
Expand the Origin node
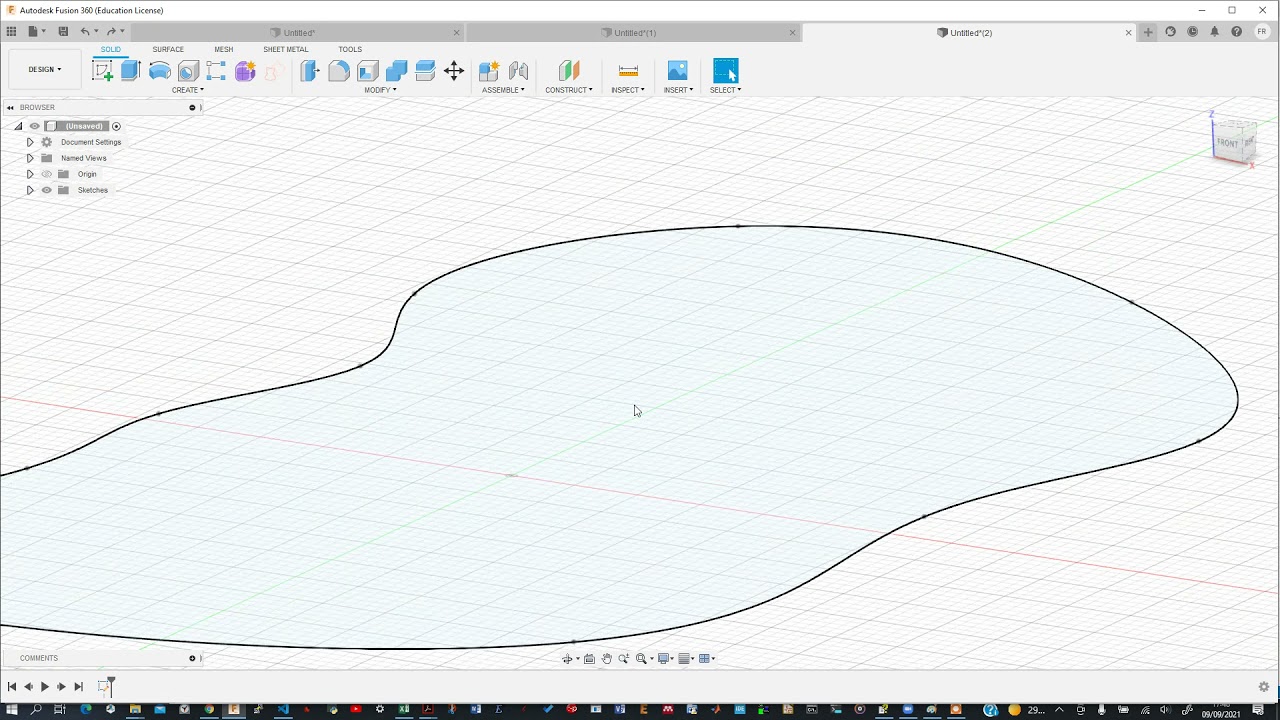[x=30, y=174]
